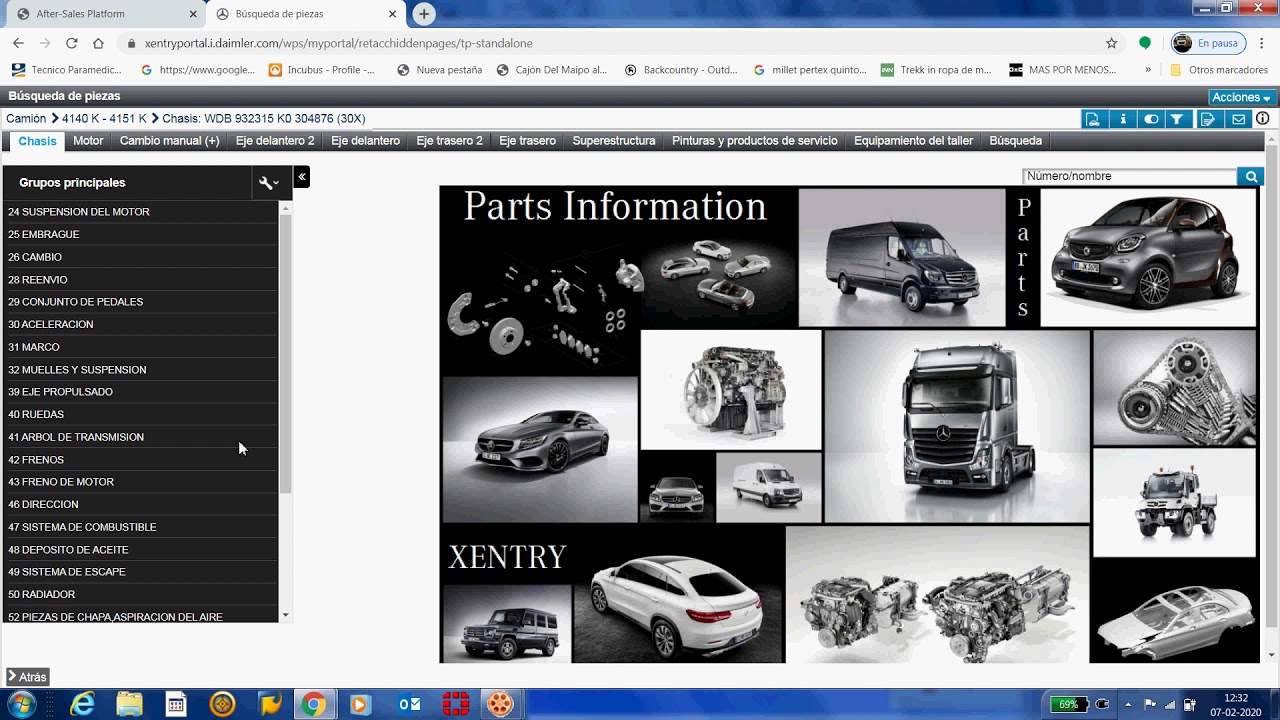Image resolution: width=1280 pixels, height=720 pixels.
Task: Select group 40 RUEDAS
Action: pos(140,414)
